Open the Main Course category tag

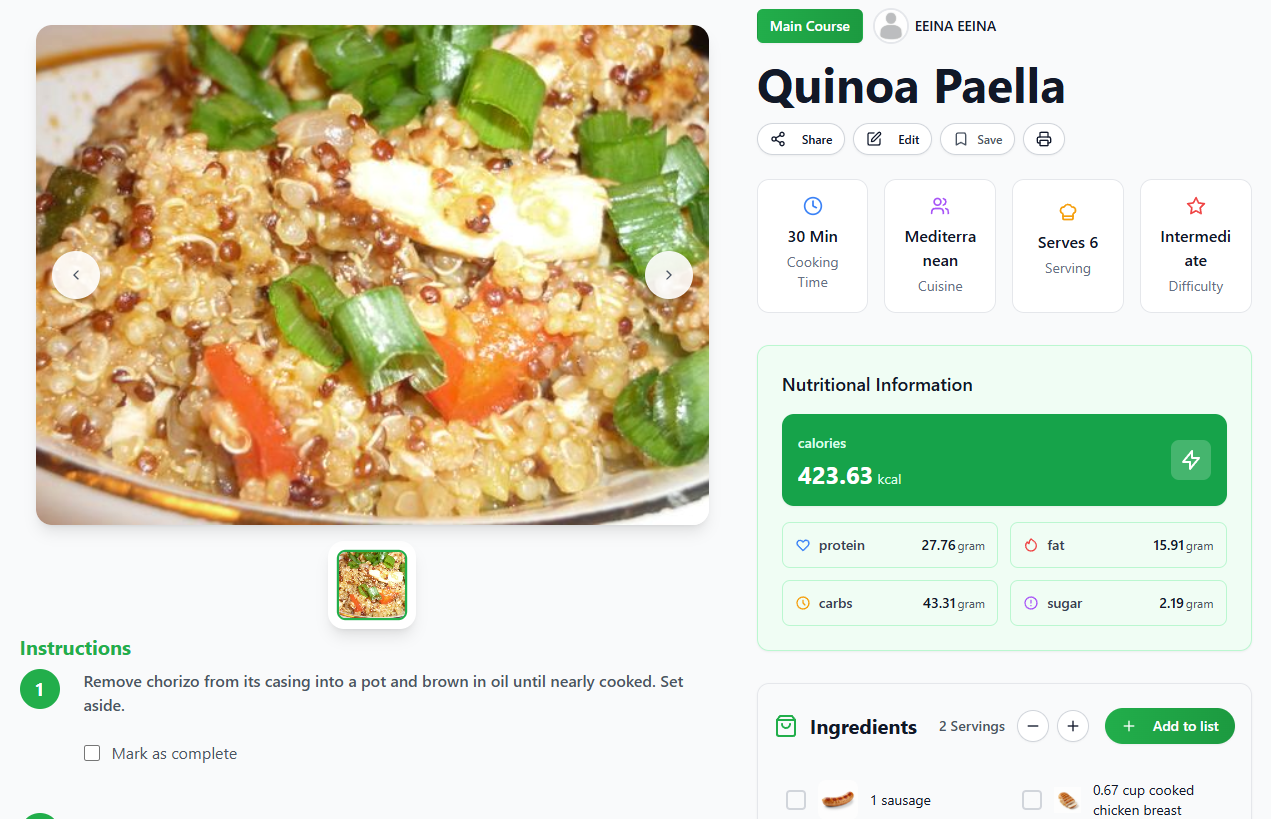point(809,26)
